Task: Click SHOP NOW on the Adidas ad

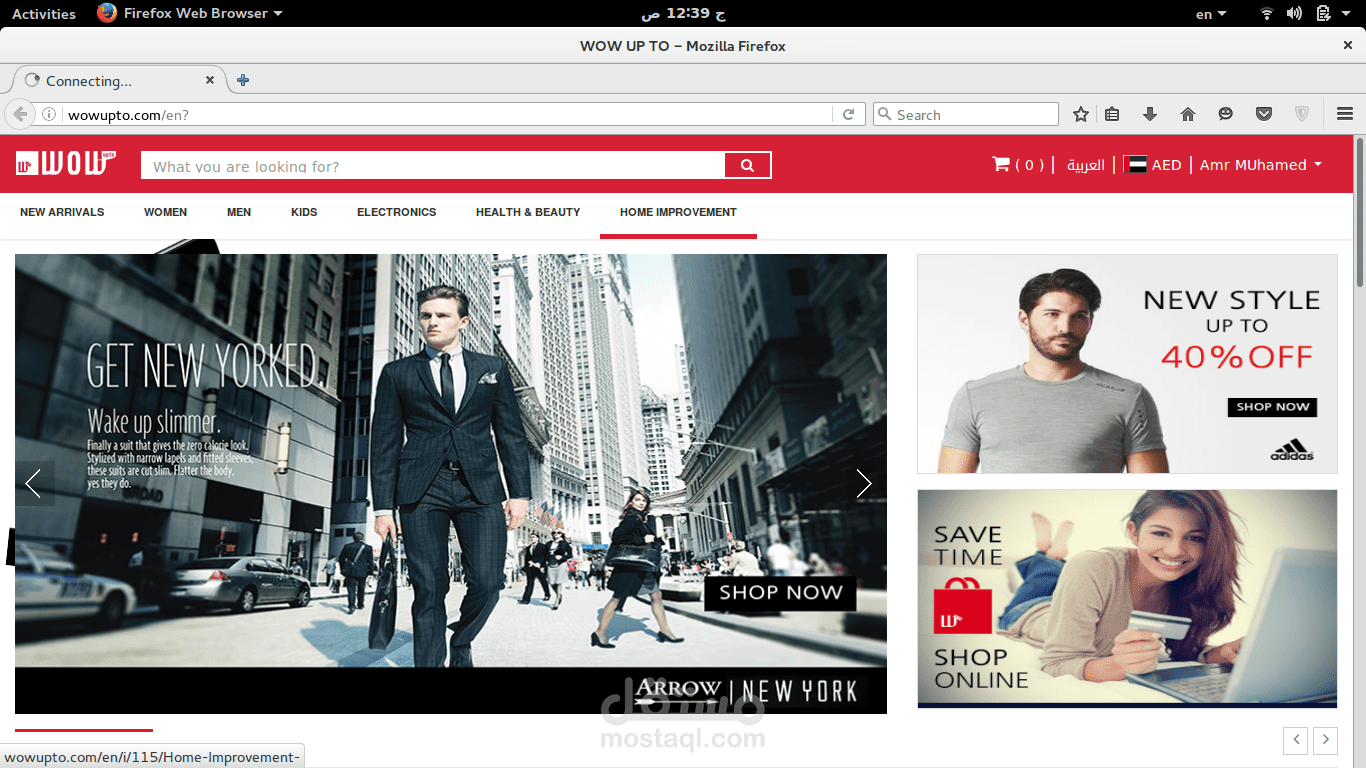Action: pos(1272,407)
